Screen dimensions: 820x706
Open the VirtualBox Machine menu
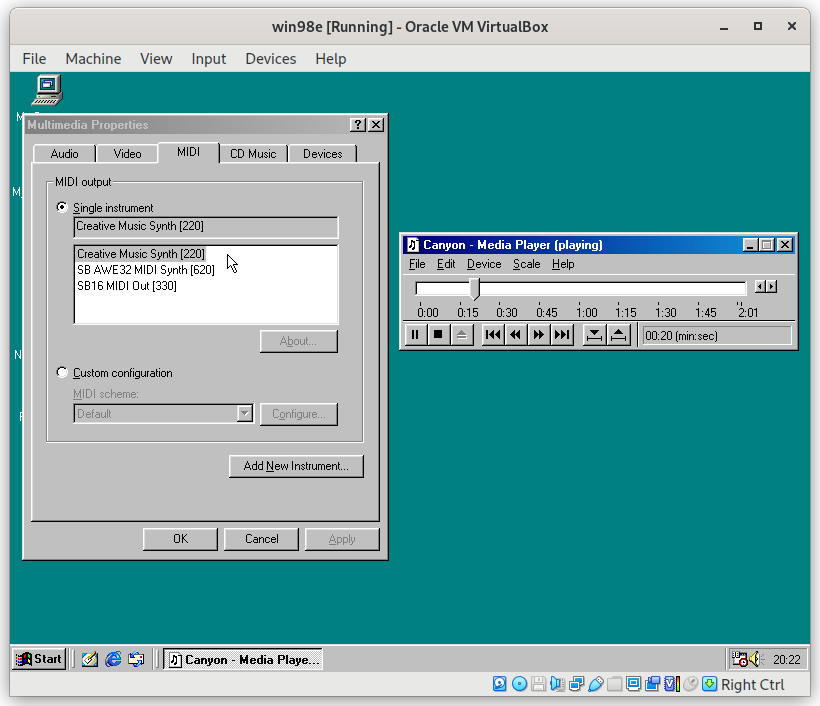pyautogui.click(x=93, y=59)
